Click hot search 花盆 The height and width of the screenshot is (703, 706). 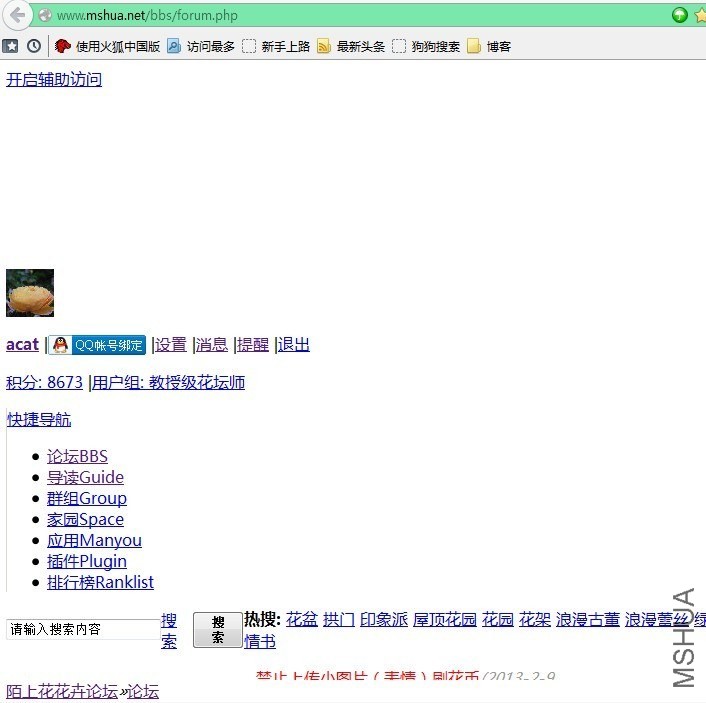pyautogui.click(x=302, y=620)
